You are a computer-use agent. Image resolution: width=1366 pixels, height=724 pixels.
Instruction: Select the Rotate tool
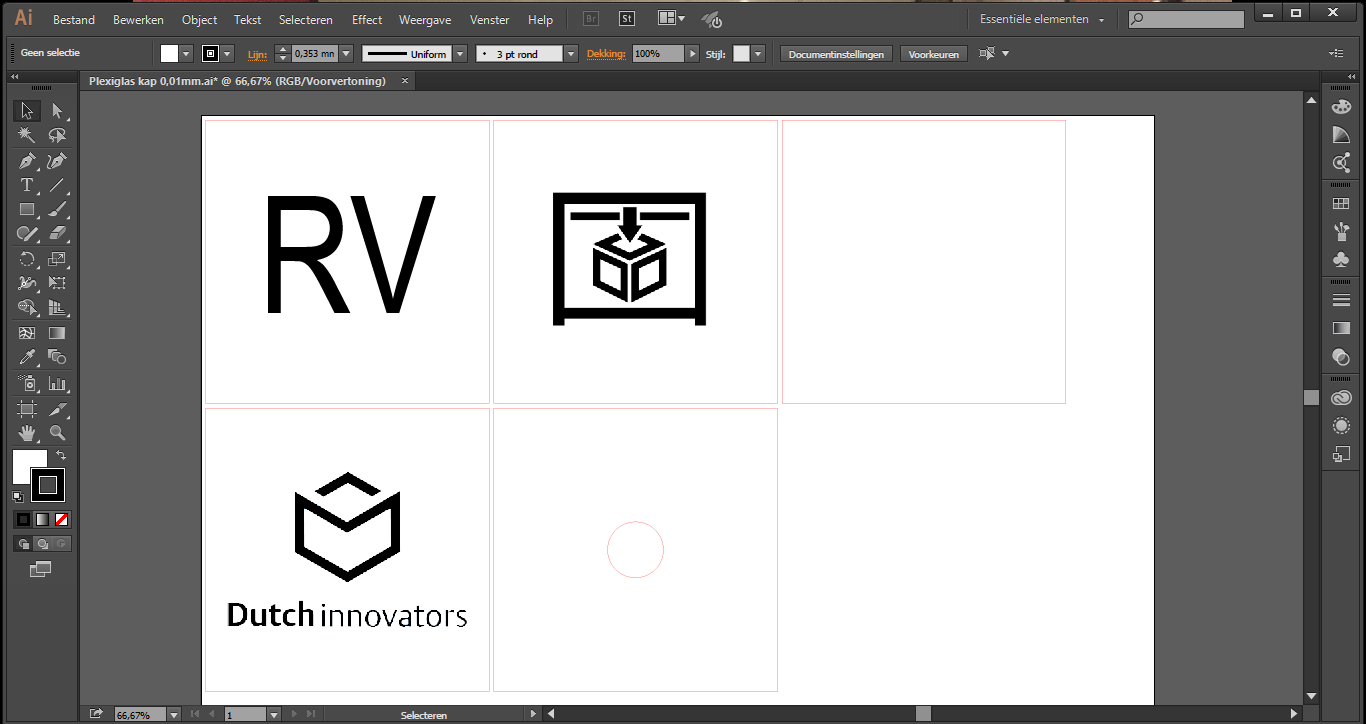point(27,259)
